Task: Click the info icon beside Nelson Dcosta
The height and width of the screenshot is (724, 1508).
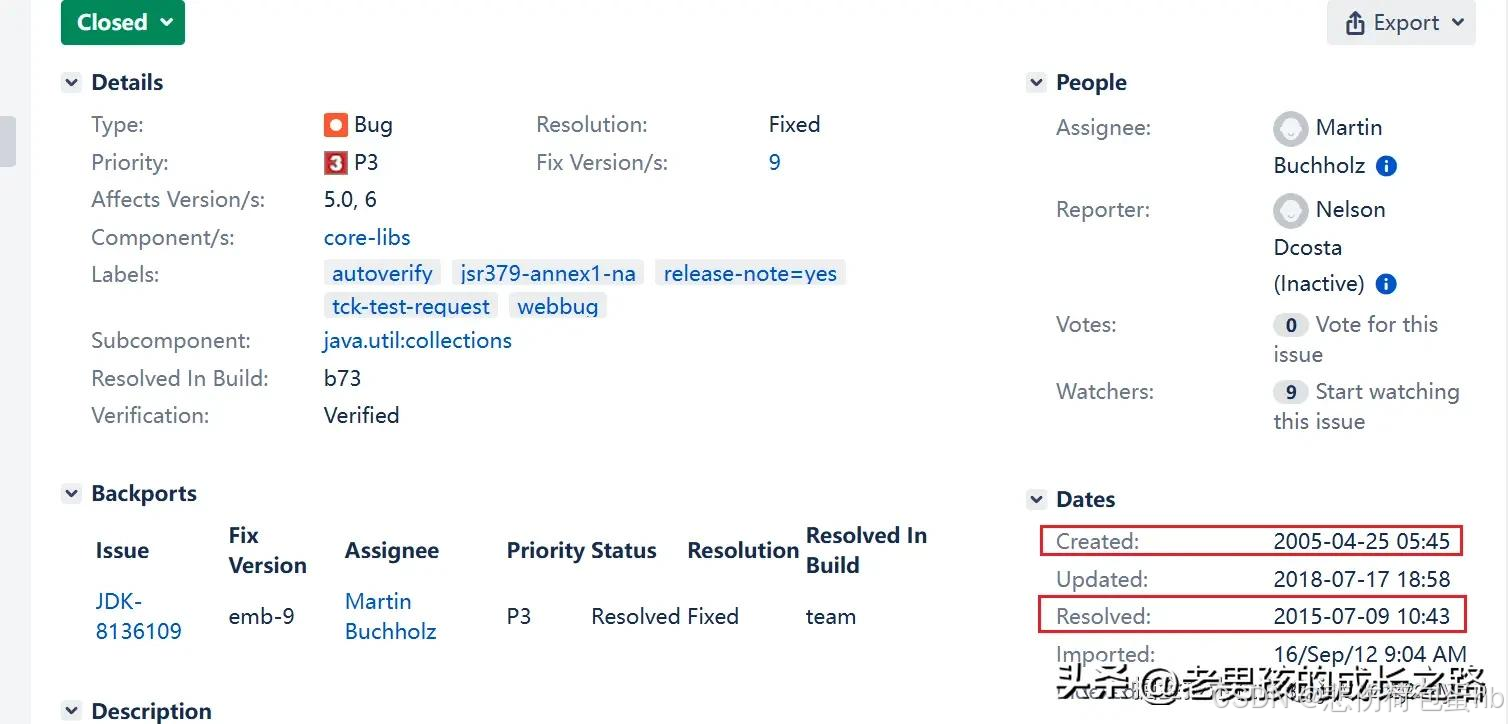Action: click(1386, 283)
